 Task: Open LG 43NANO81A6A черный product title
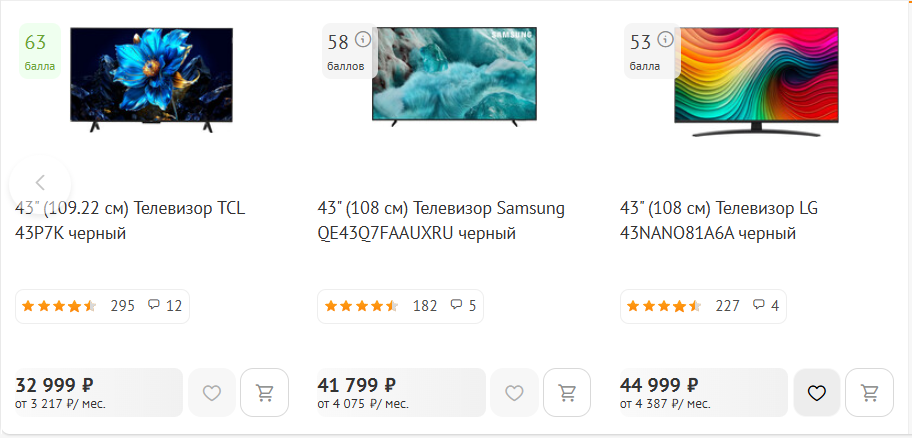718,221
